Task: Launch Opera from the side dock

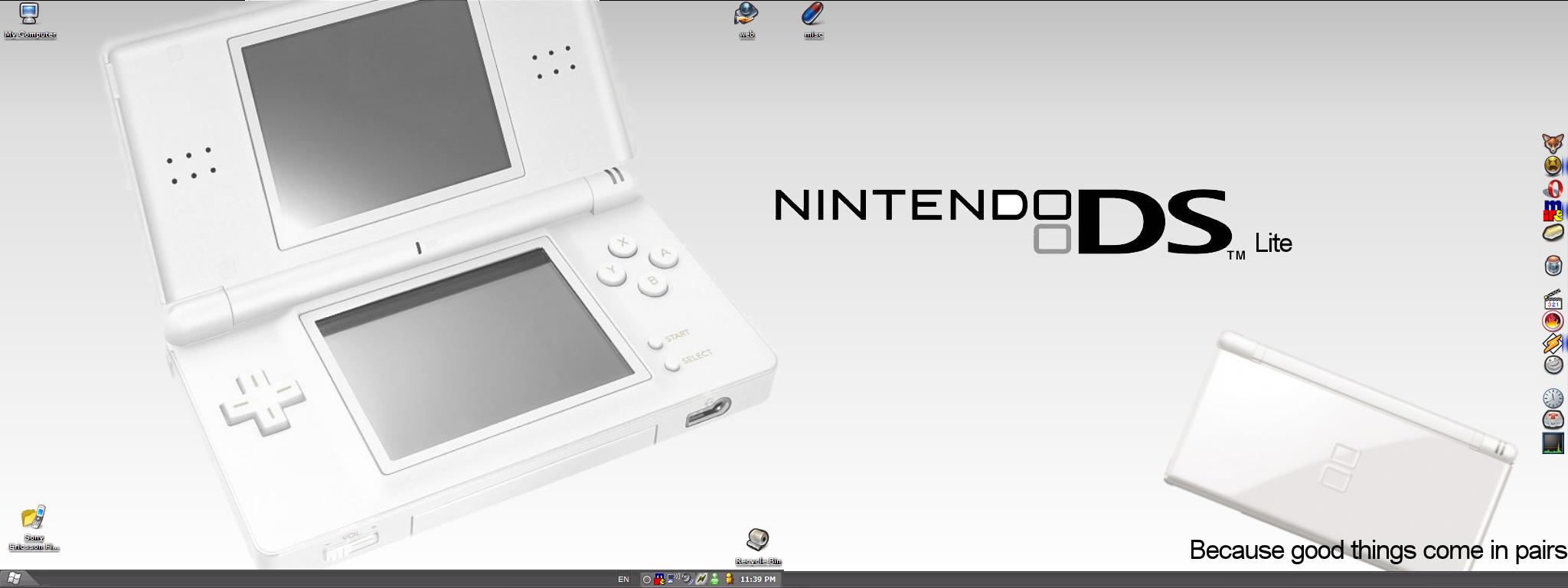Action: click(x=1553, y=188)
